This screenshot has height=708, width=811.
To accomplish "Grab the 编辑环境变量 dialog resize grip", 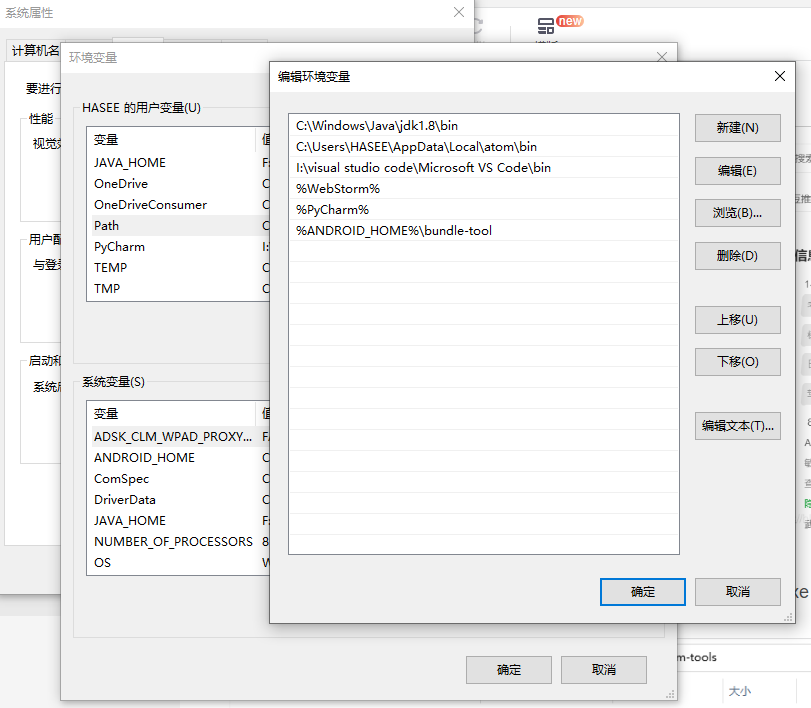I will tap(789, 617).
